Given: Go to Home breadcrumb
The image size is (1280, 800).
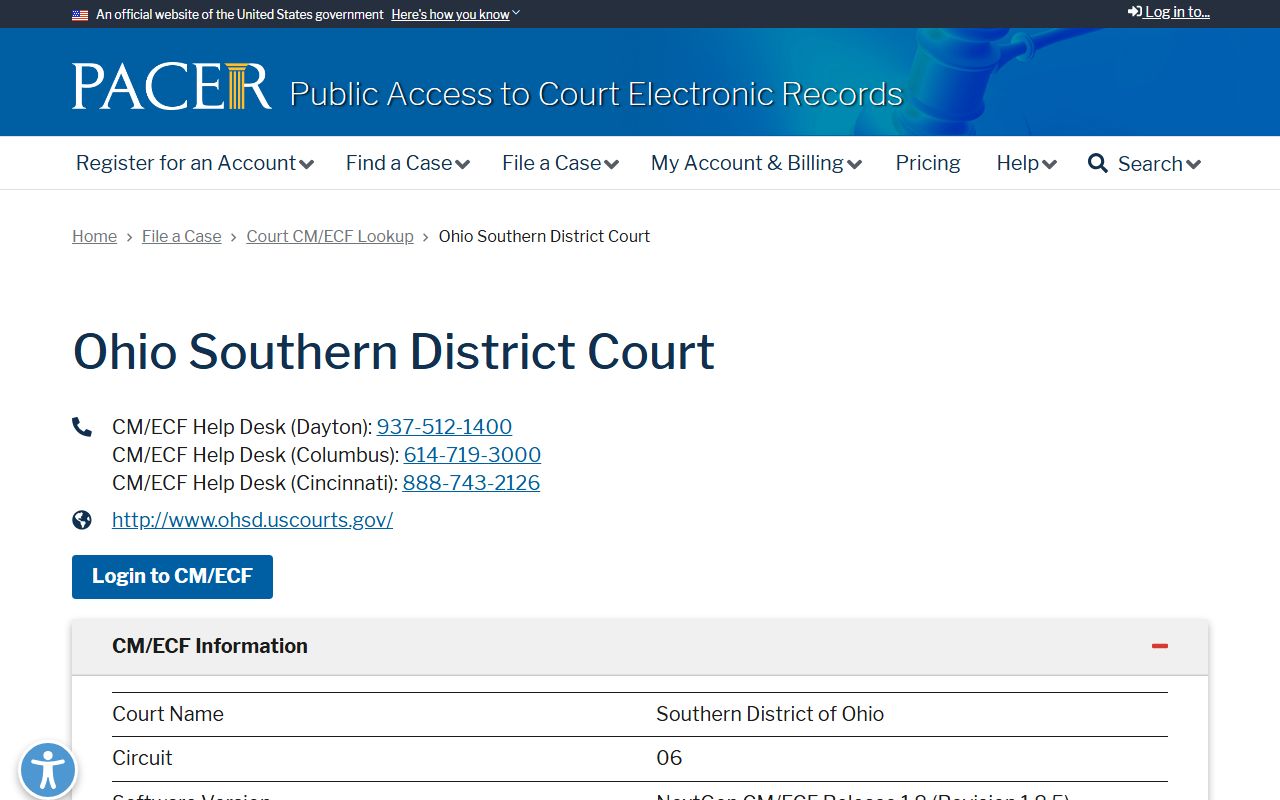Looking at the screenshot, I should (94, 236).
